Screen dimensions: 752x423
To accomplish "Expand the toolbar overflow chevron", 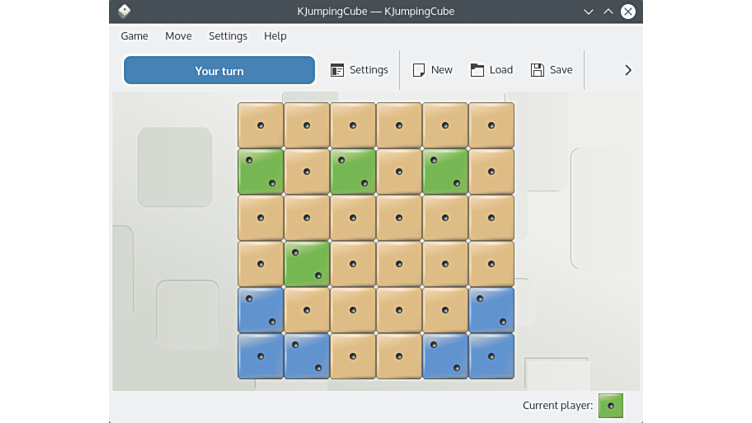I will tap(628, 70).
